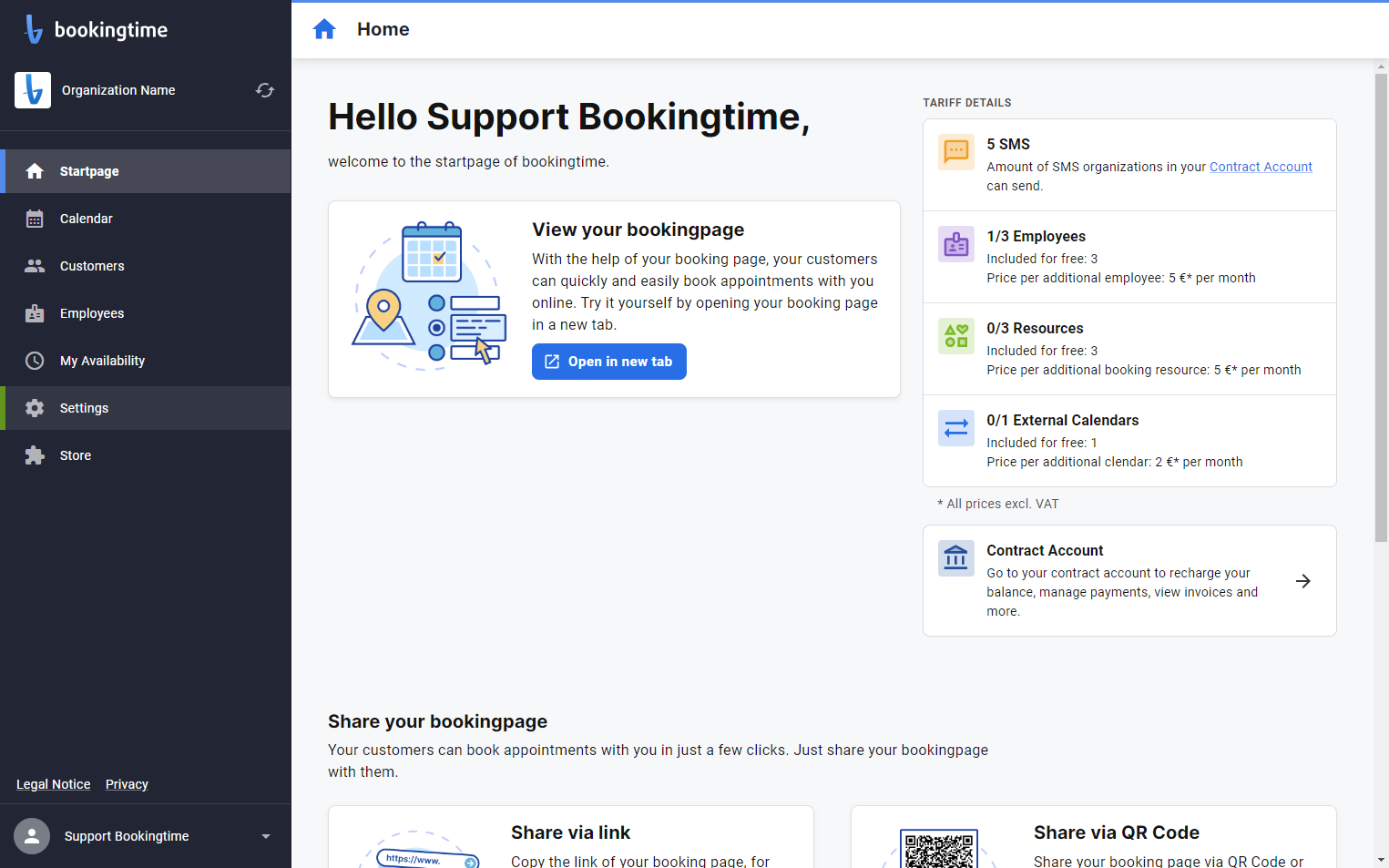Click the View your bookingpage heading
Image resolution: width=1389 pixels, height=868 pixels.
[638, 230]
